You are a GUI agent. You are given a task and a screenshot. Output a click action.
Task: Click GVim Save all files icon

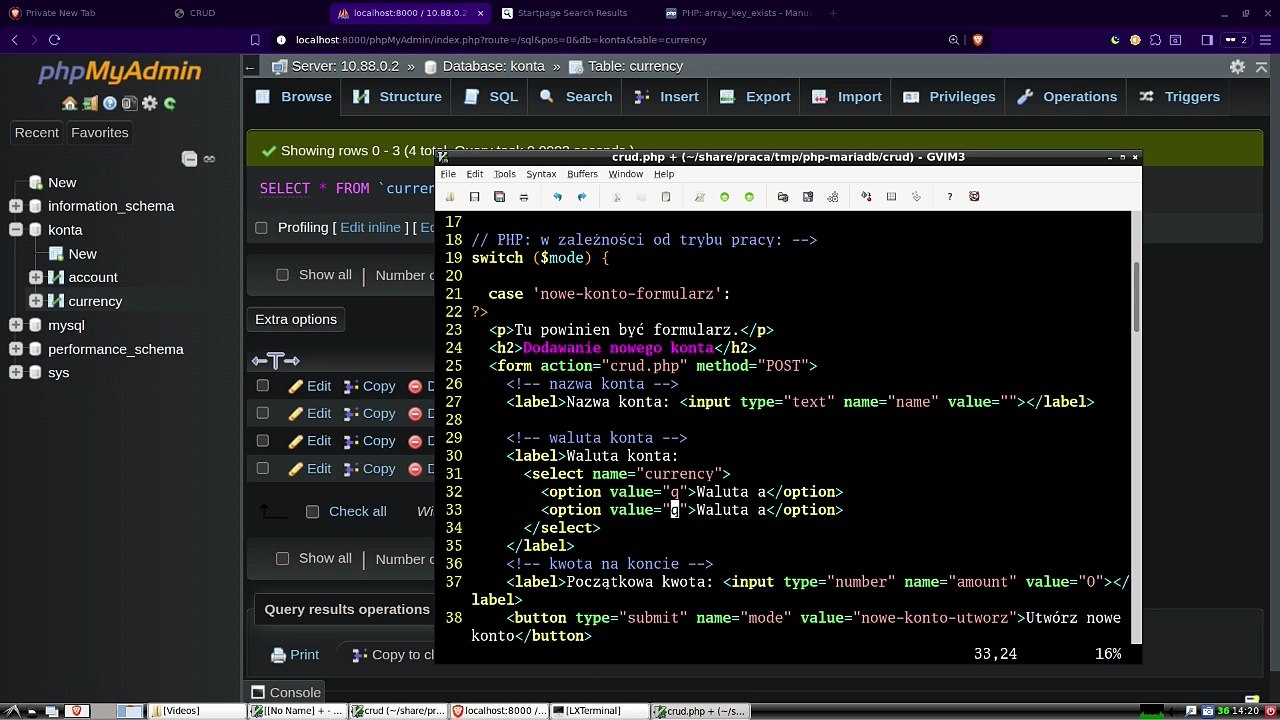[x=499, y=197]
